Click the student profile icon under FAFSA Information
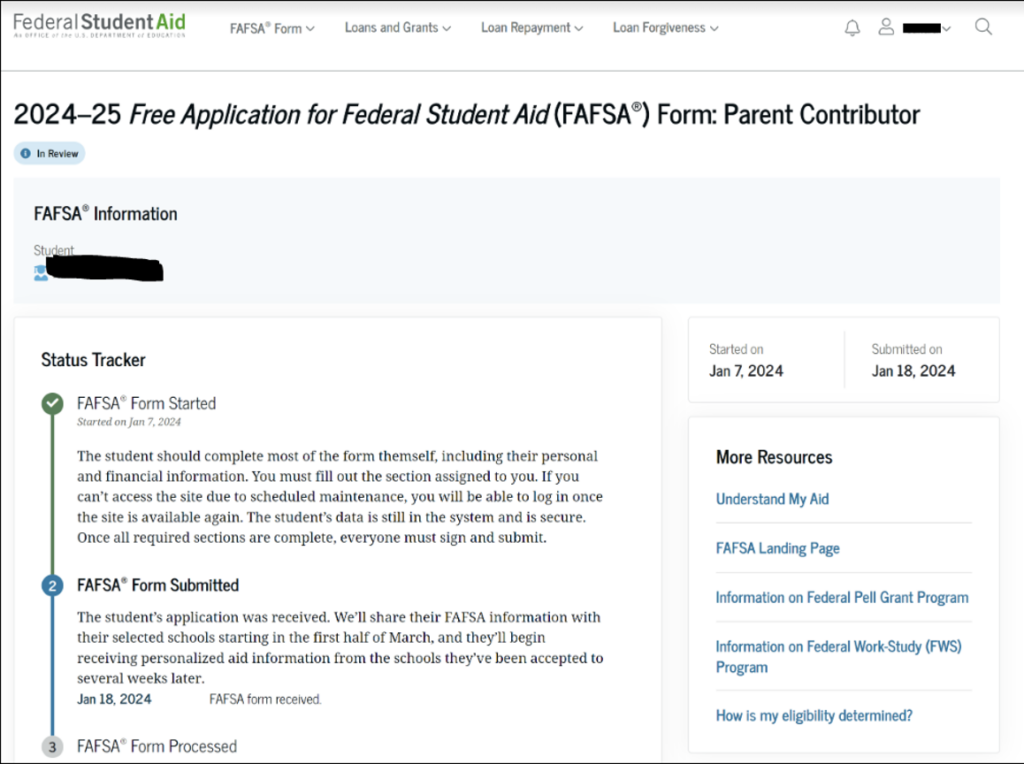Image resolution: width=1024 pixels, height=764 pixels. click(40, 271)
